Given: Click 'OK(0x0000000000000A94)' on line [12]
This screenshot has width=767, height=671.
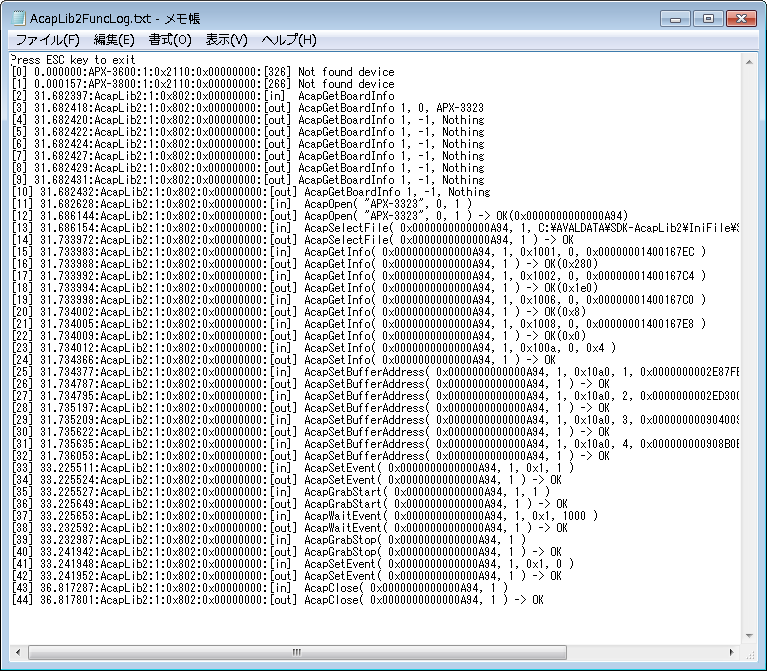Looking at the screenshot, I should tap(562, 216).
